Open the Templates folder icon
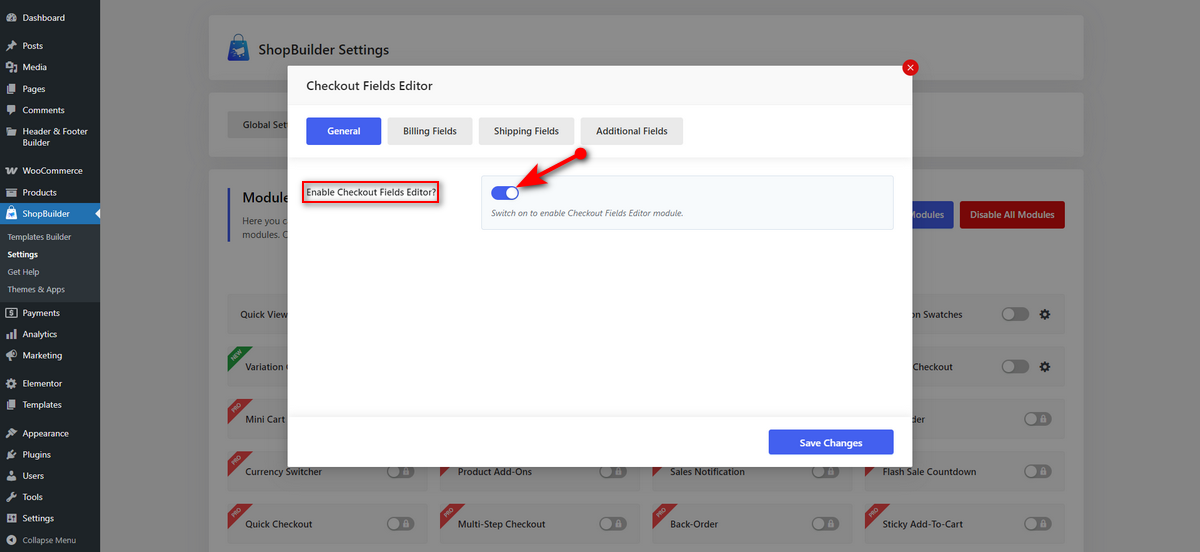 coord(10,405)
